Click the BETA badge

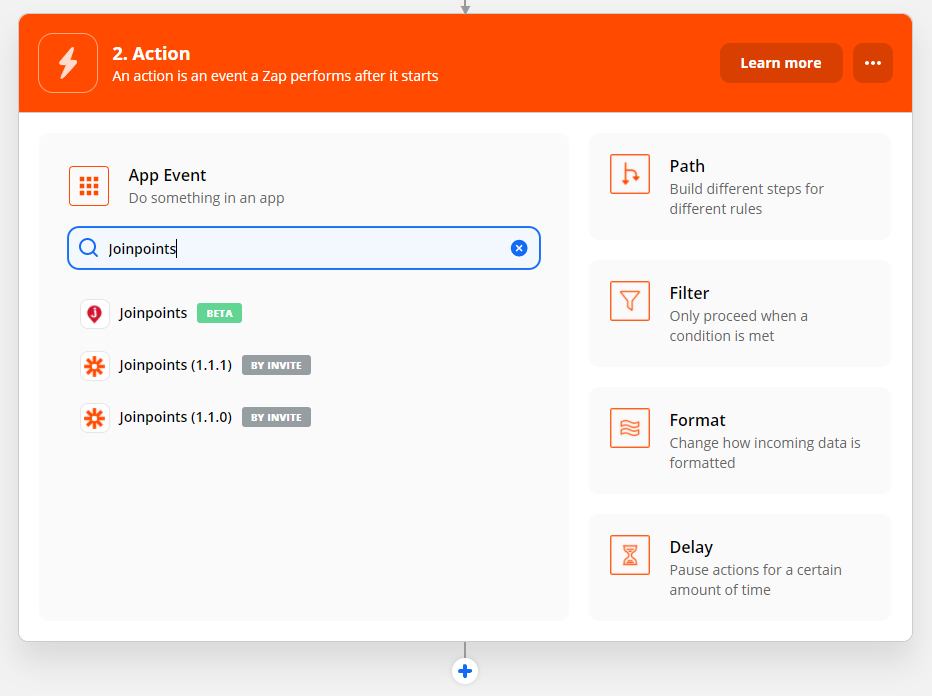pyautogui.click(x=219, y=313)
